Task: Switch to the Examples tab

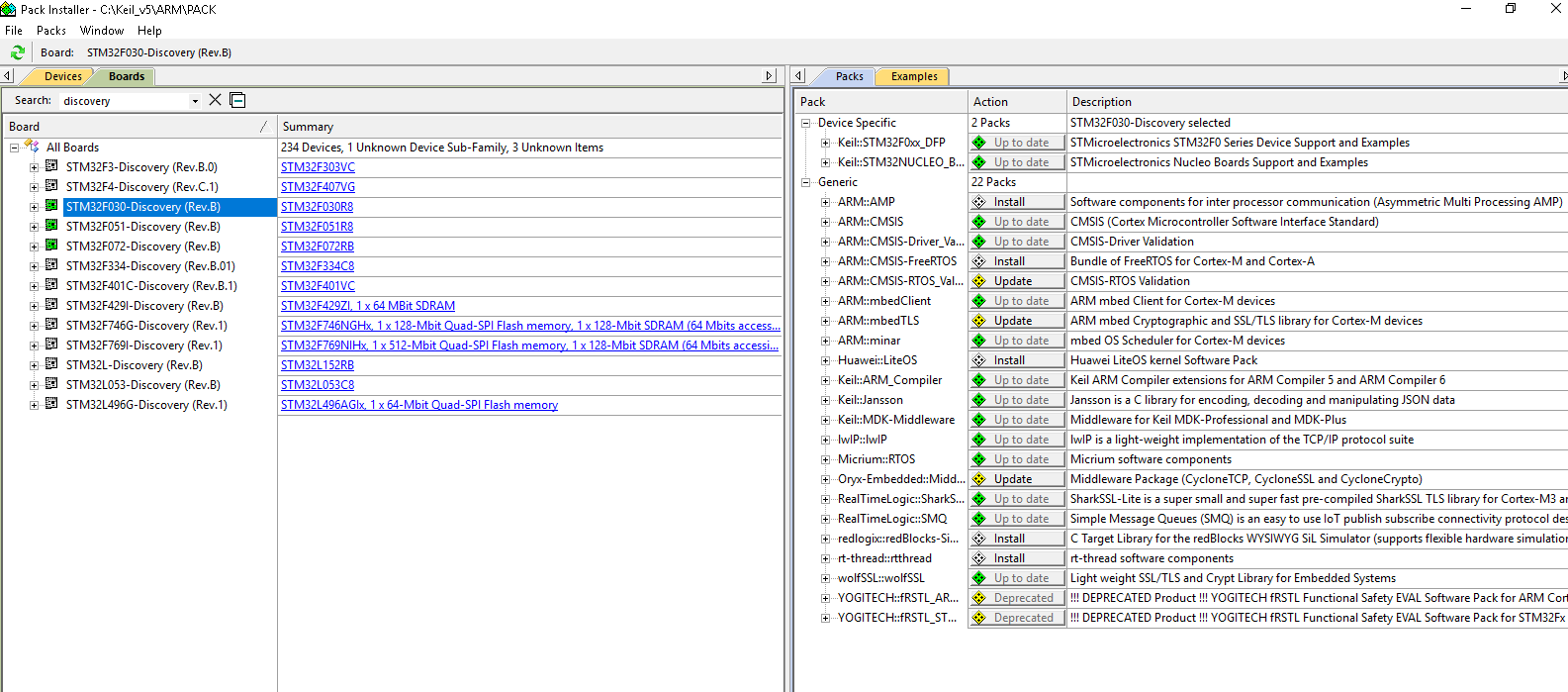Action: tap(914, 76)
